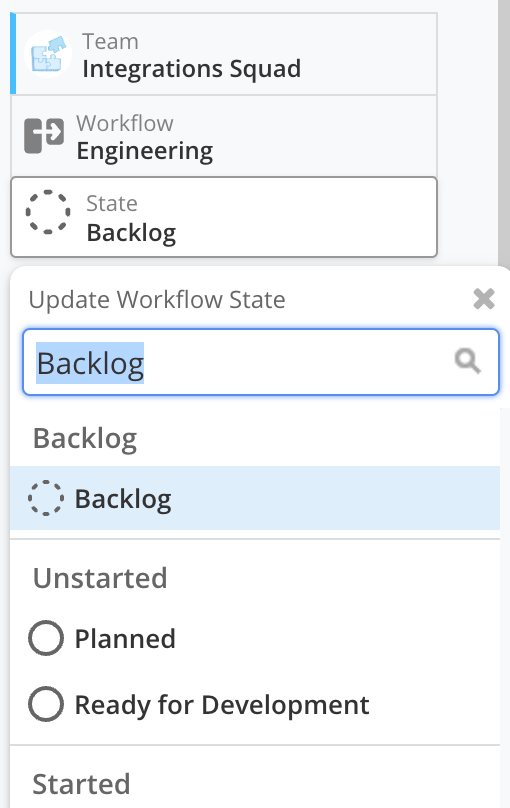This screenshot has height=808, width=510.
Task: Choose Planned from the state list
Action: (x=255, y=638)
